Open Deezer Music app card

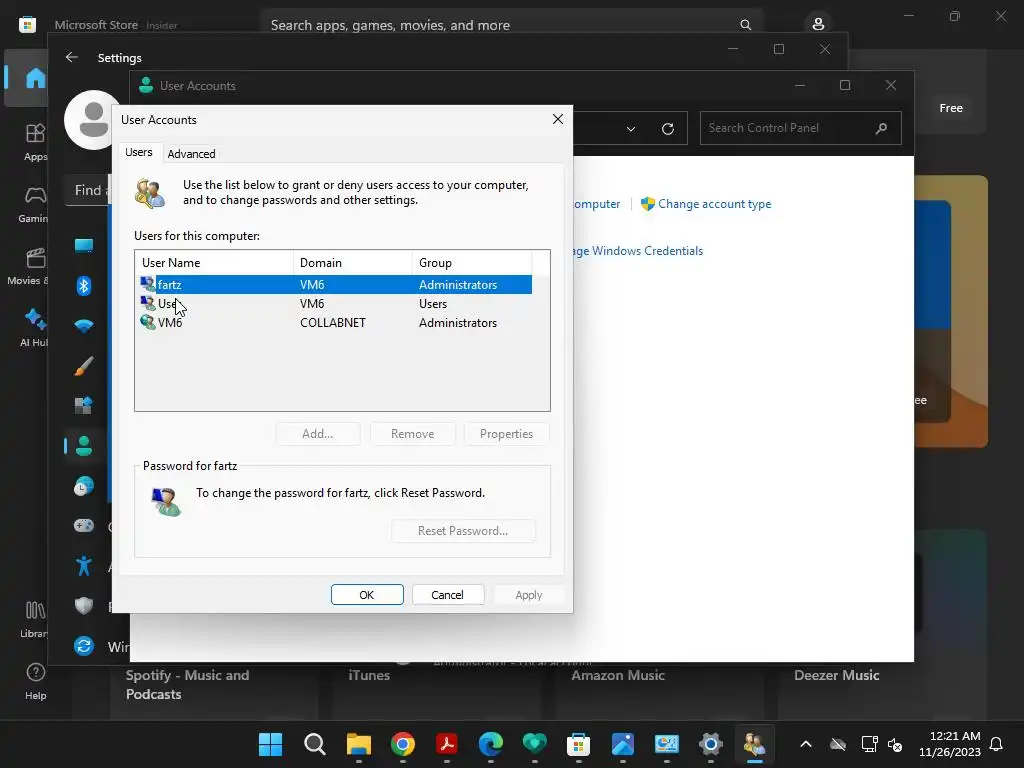(x=882, y=691)
